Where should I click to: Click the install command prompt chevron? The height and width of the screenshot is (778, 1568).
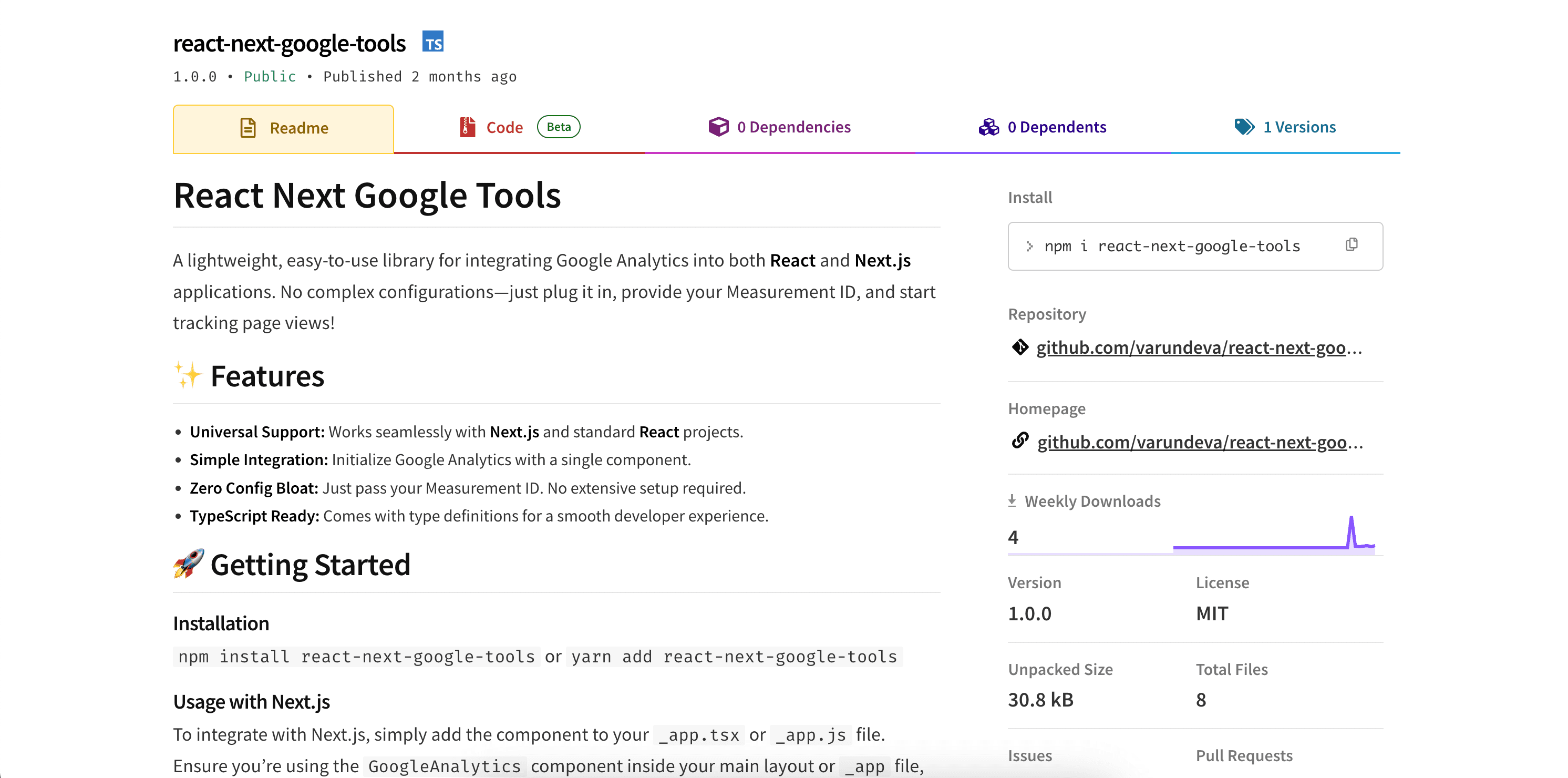pos(1029,246)
